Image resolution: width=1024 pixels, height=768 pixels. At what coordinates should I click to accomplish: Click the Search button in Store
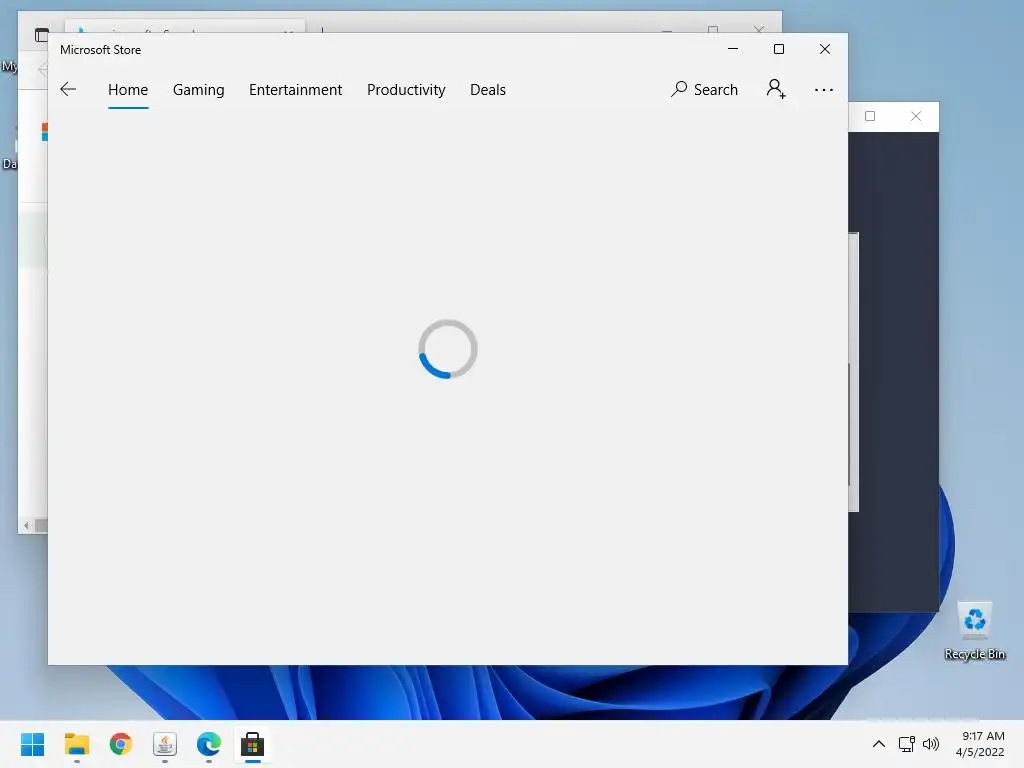coord(704,89)
